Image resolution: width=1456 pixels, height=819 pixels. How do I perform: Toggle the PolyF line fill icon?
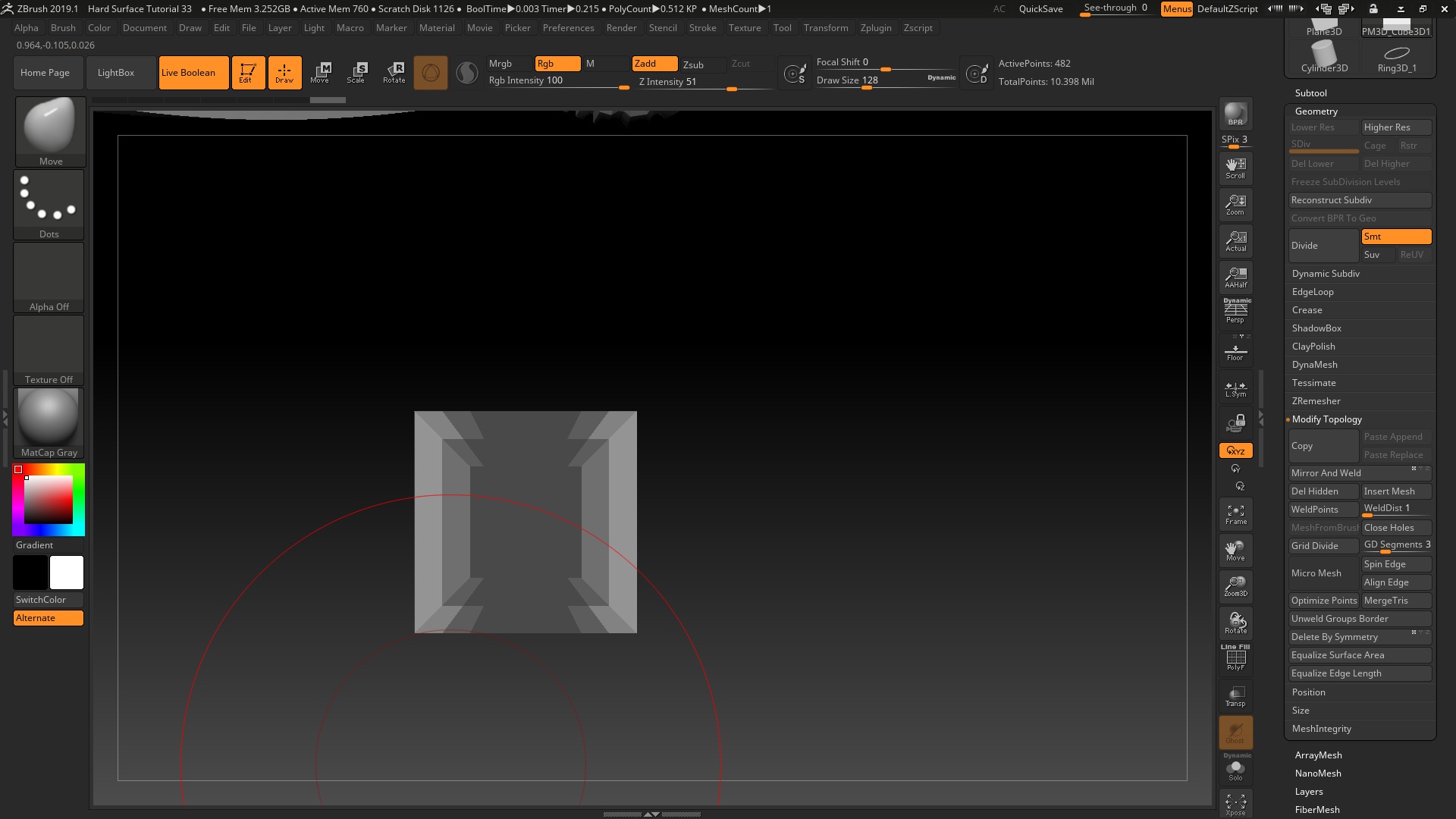(x=1235, y=657)
